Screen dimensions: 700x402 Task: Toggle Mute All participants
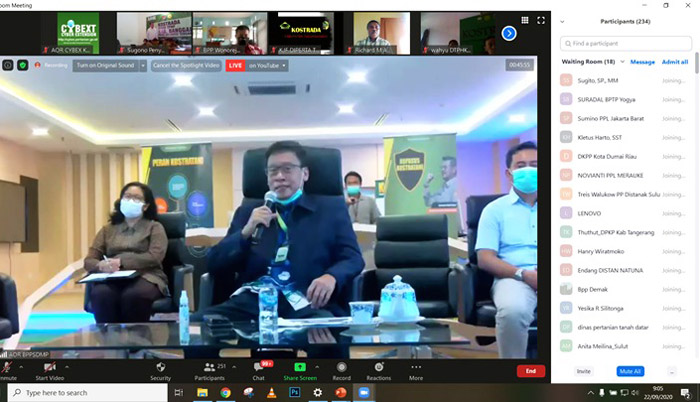tap(630, 371)
